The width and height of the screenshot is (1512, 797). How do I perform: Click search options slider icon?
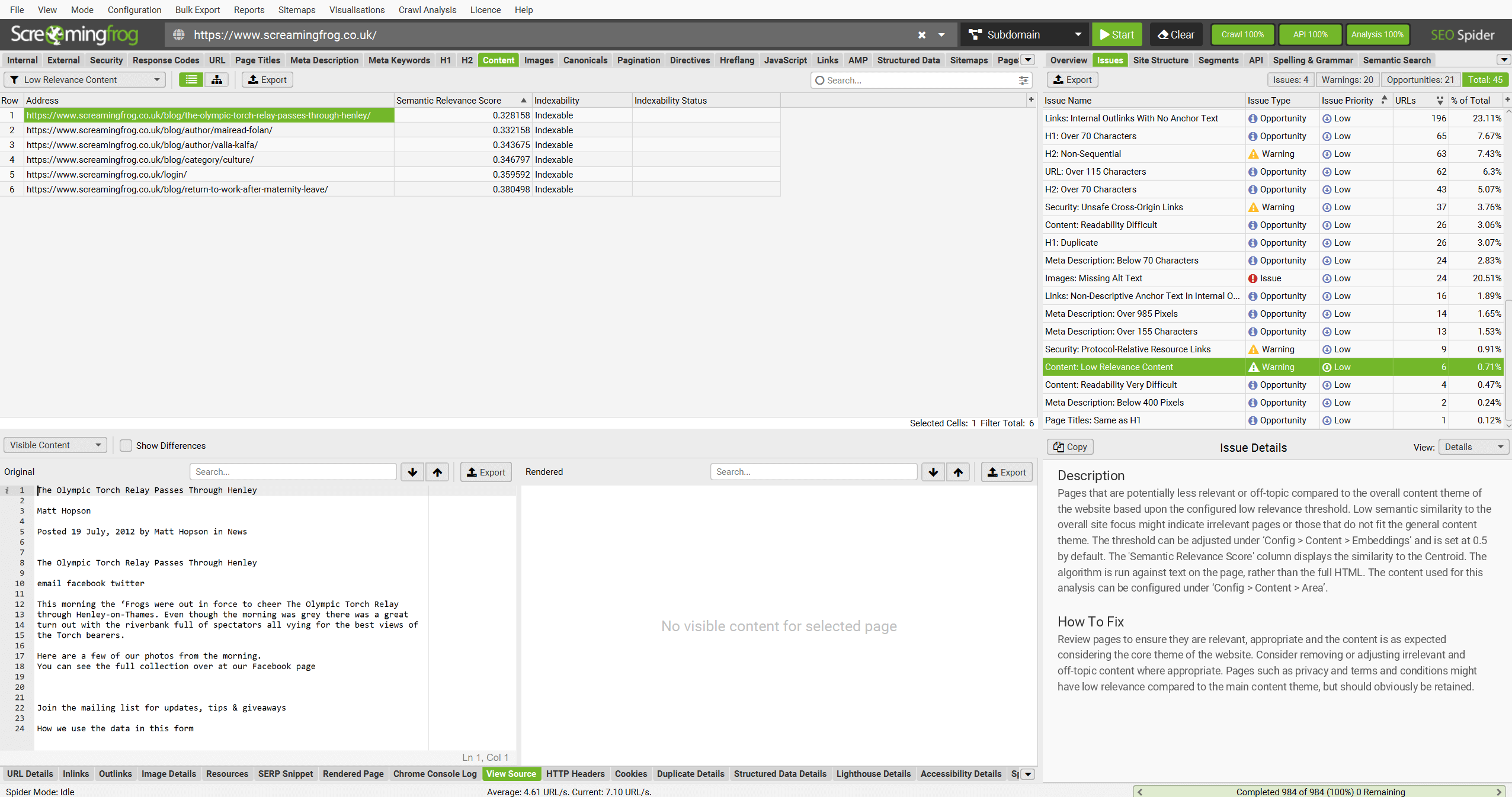click(1023, 81)
